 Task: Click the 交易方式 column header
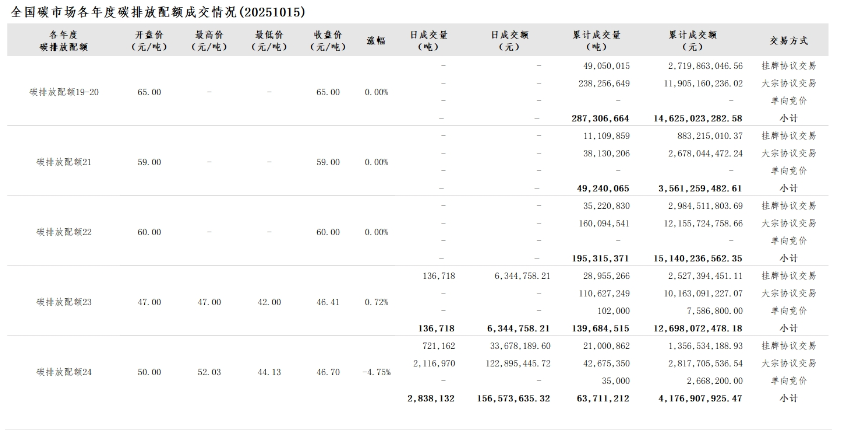789,40
